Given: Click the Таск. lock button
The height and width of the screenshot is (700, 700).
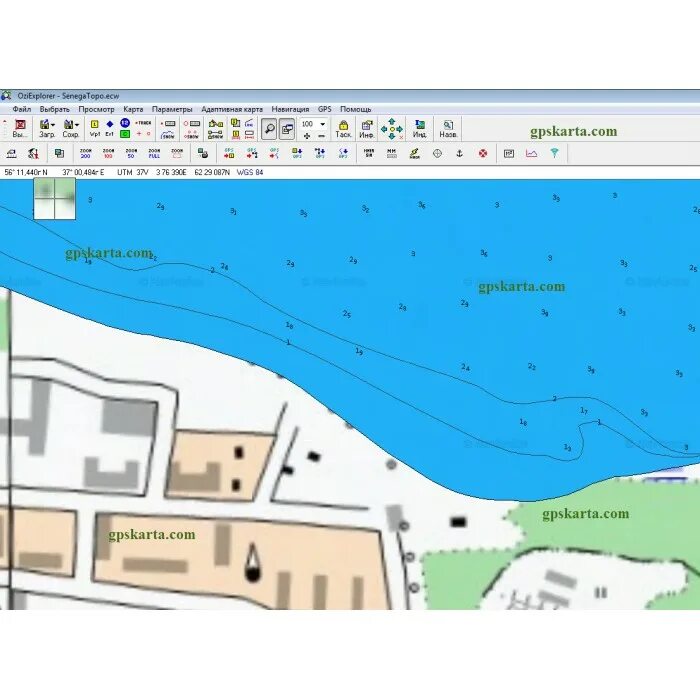Looking at the screenshot, I should (343, 129).
